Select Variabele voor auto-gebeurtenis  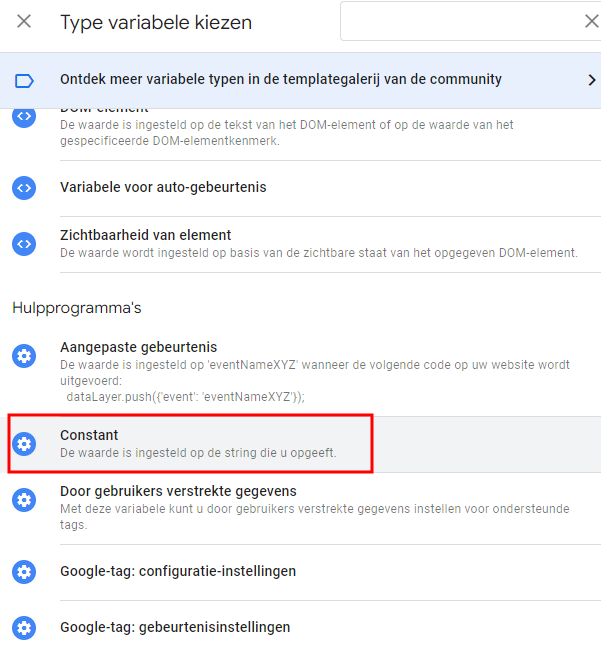(163, 187)
